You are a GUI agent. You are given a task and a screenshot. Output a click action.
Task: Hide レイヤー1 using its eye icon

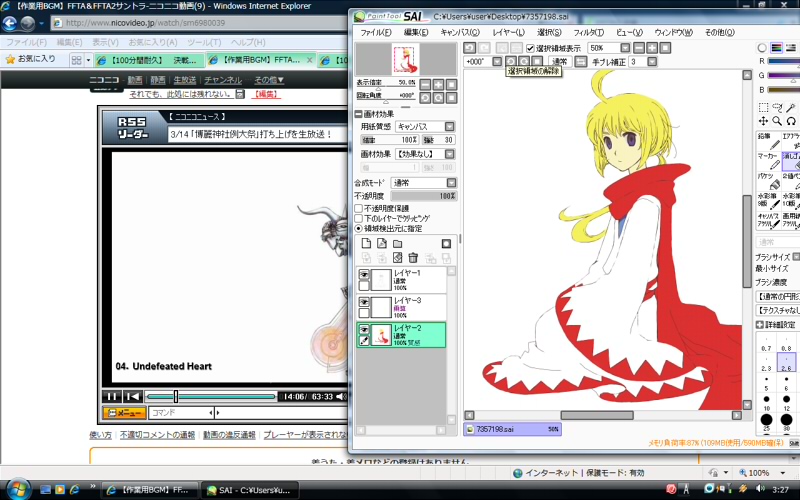364,274
